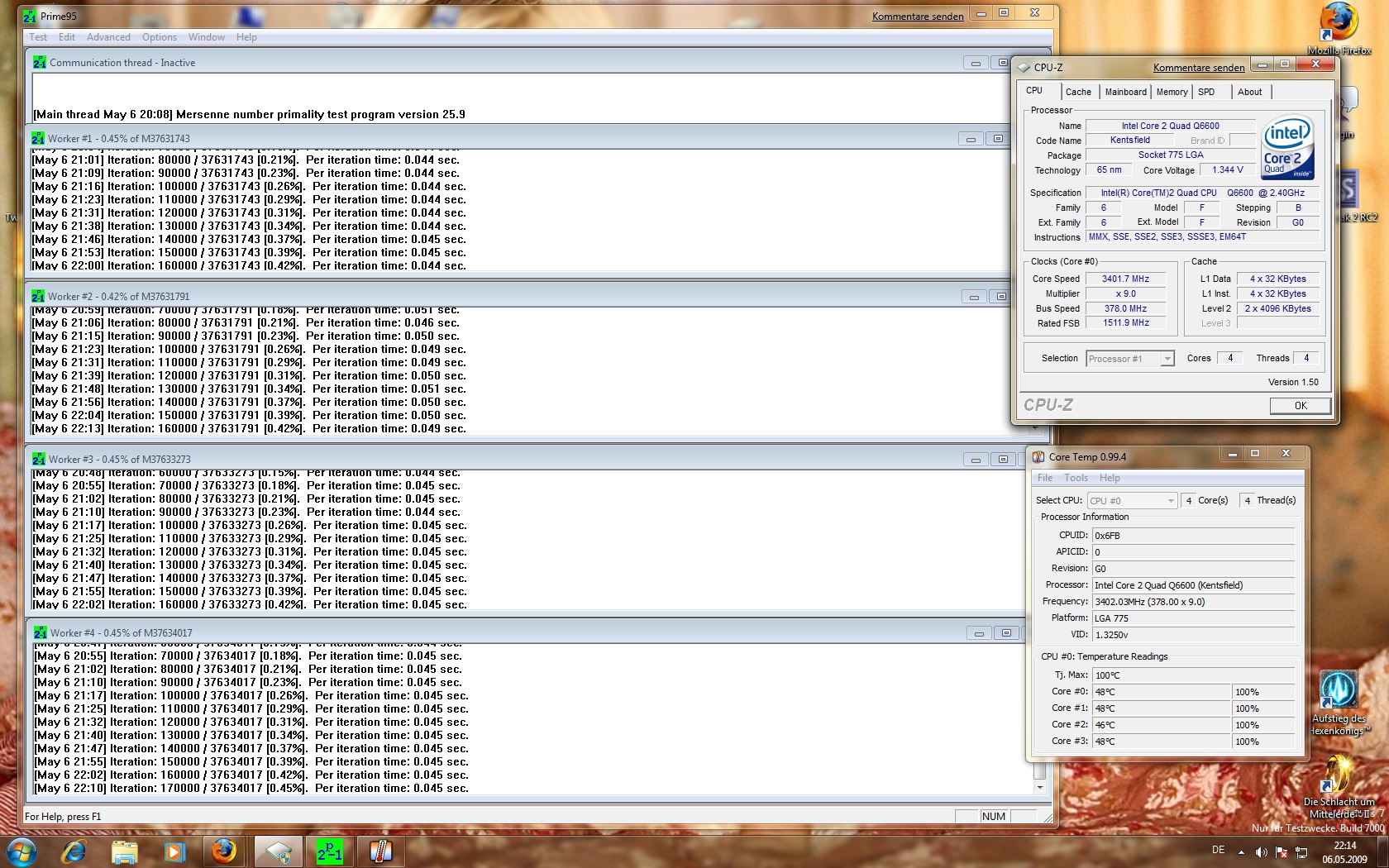
Task: Click the Worker #4 window icon
Action: pyautogui.click(x=41, y=632)
